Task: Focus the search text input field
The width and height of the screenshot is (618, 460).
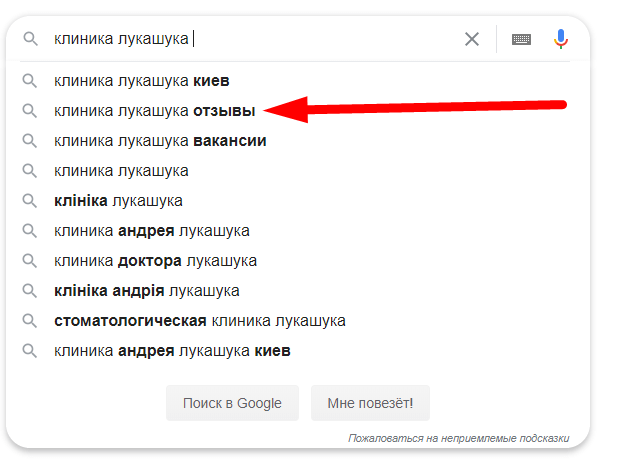Action: tap(300, 39)
